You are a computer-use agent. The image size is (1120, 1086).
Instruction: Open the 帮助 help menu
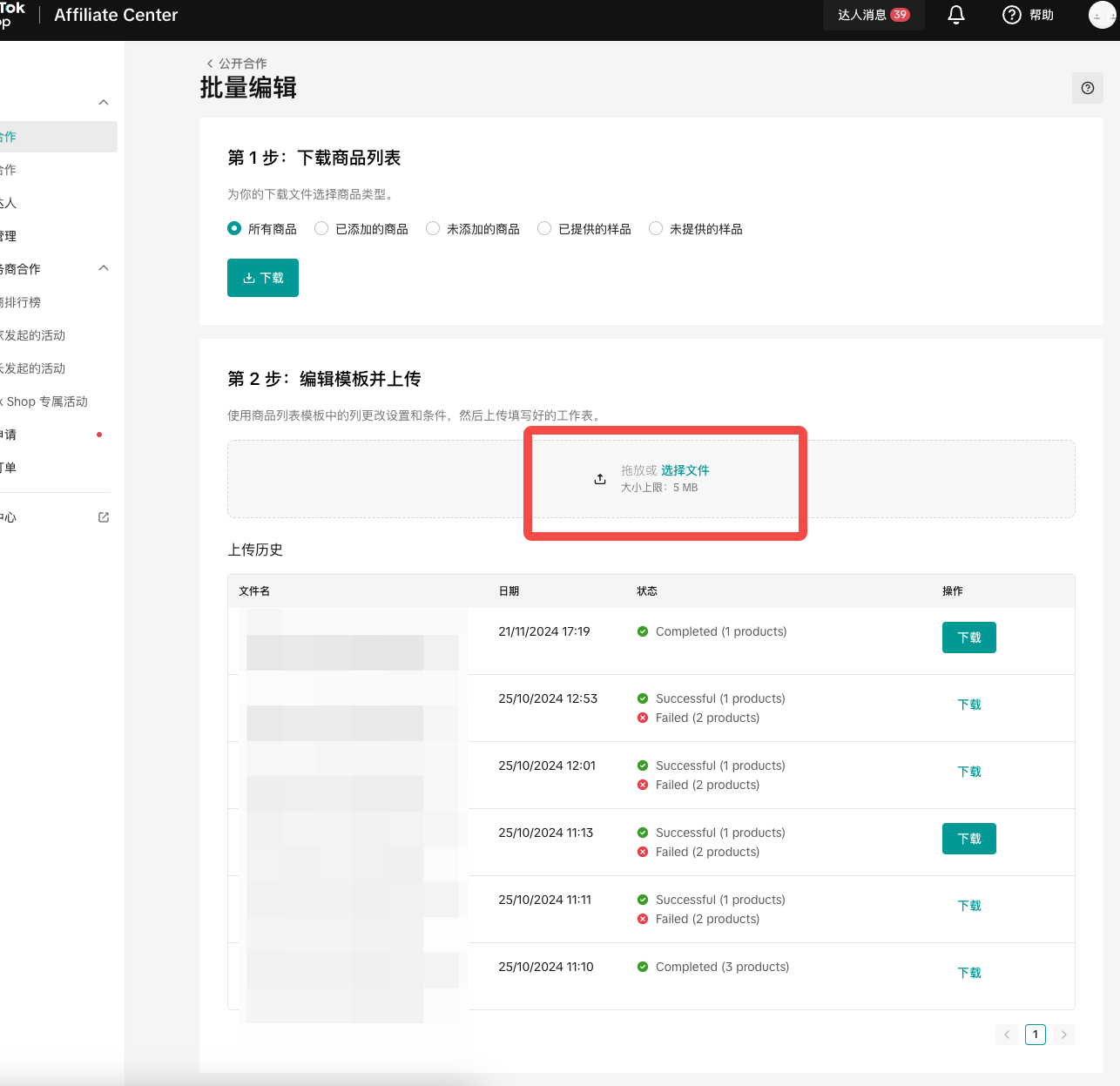(1029, 15)
